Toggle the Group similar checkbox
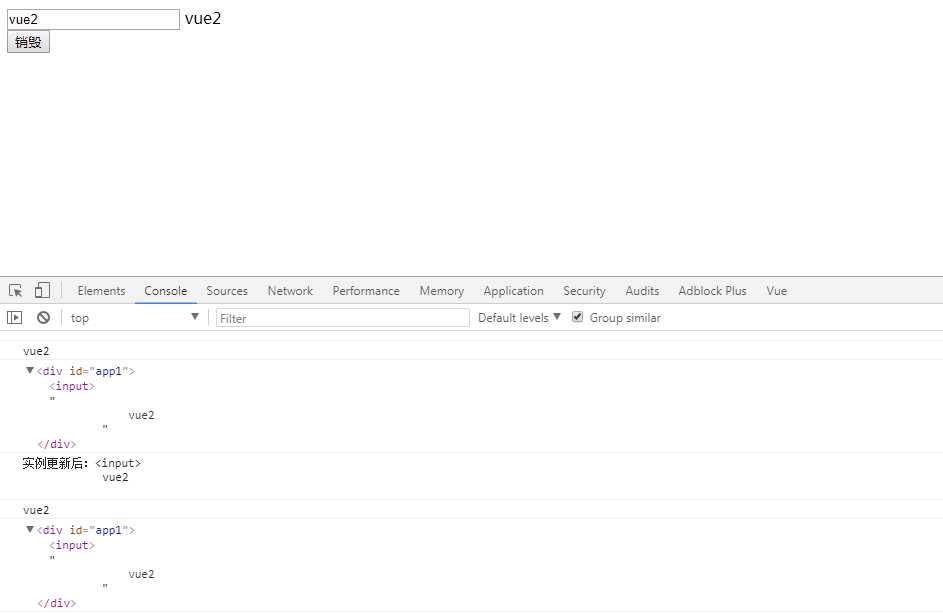 tap(577, 317)
